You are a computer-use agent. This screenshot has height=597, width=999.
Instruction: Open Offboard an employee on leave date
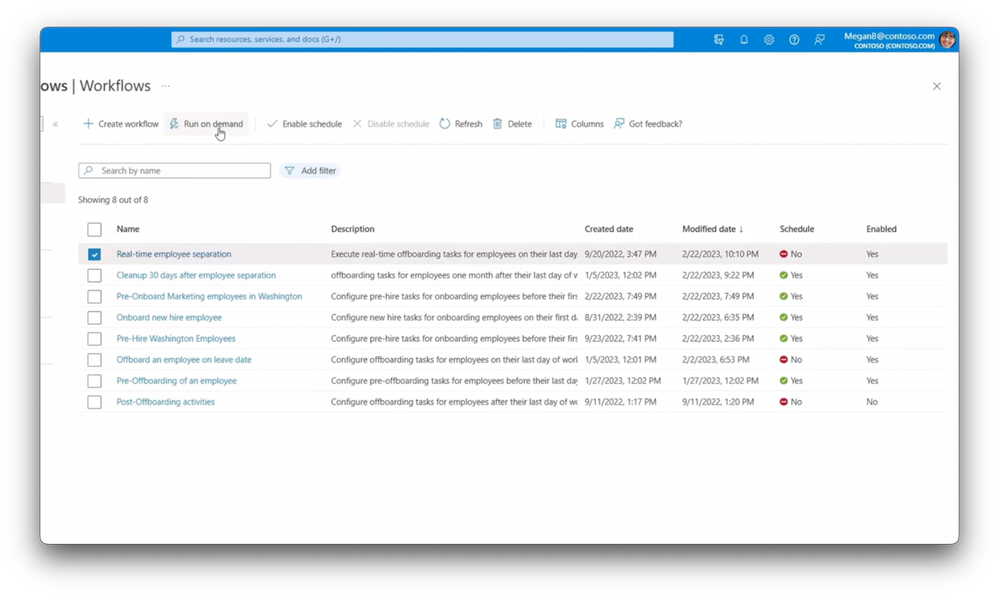pyautogui.click(x=184, y=359)
